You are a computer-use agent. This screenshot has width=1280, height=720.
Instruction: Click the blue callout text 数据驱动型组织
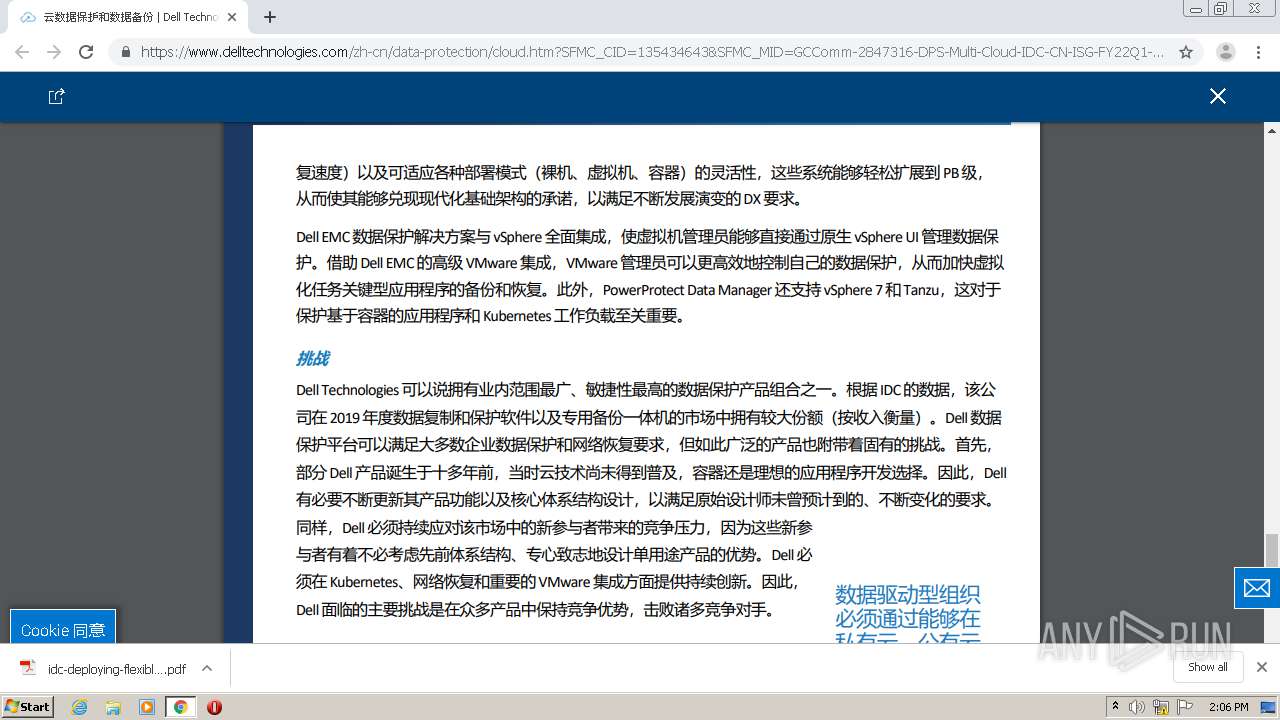coord(907,595)
